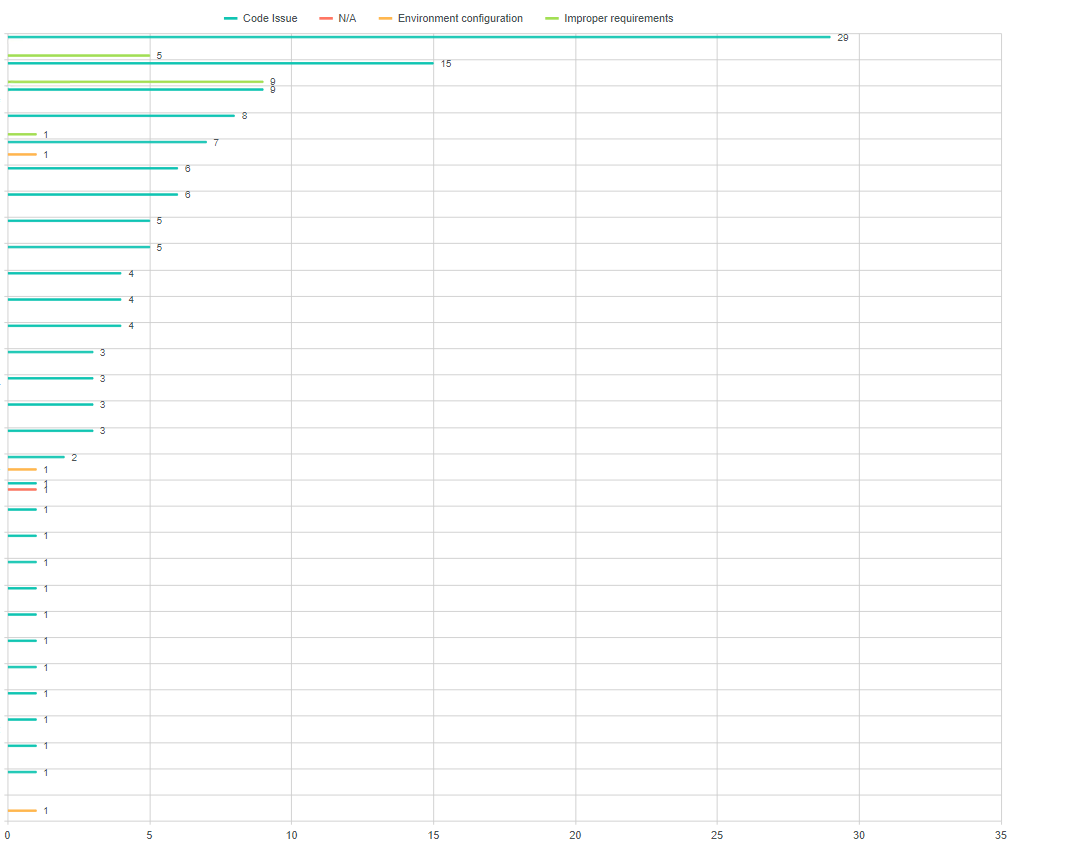Click the bottom orange Environment configuration bar

click(x=22, y=811)
